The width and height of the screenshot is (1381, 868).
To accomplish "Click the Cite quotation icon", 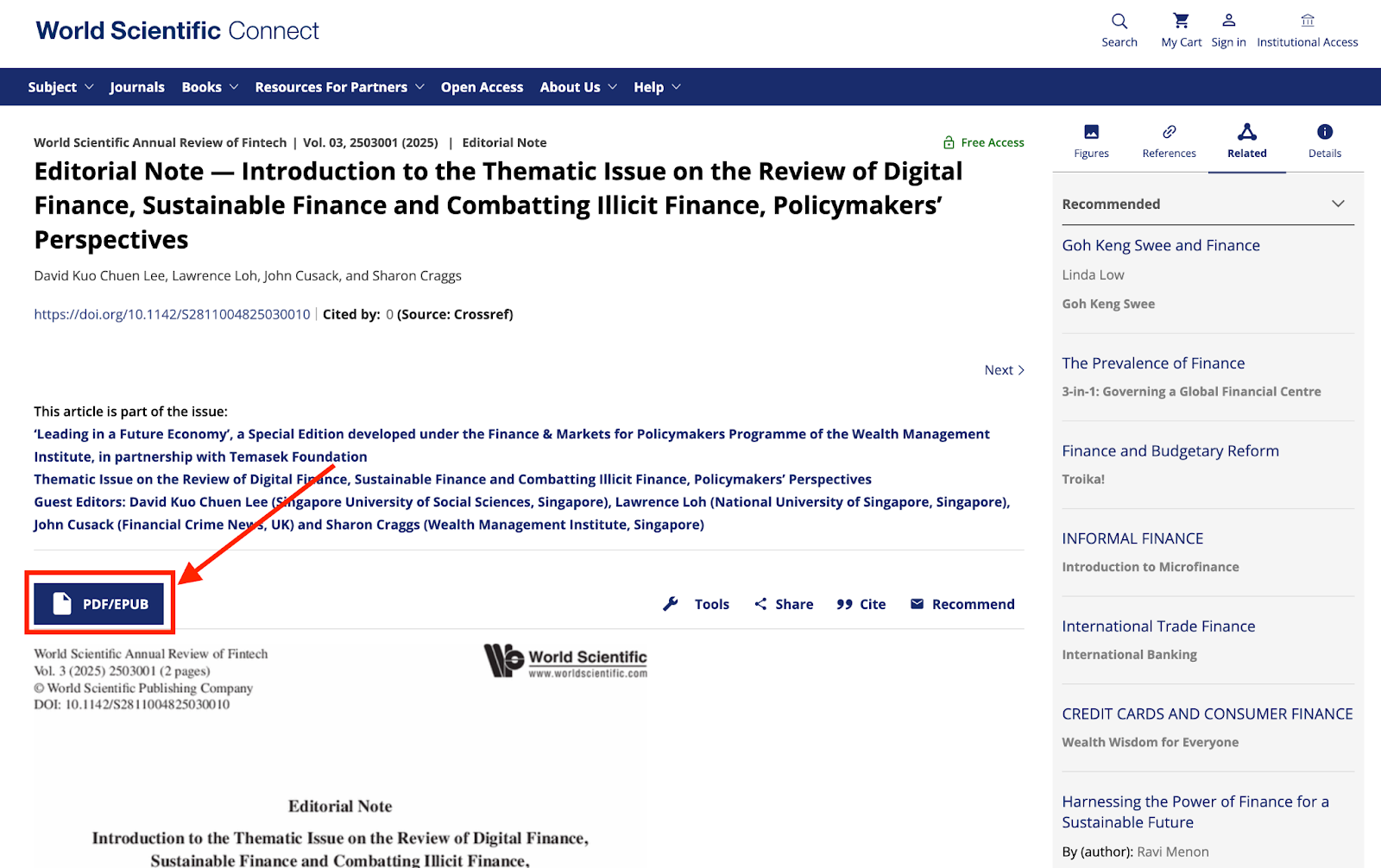I will tap(844, 604).
